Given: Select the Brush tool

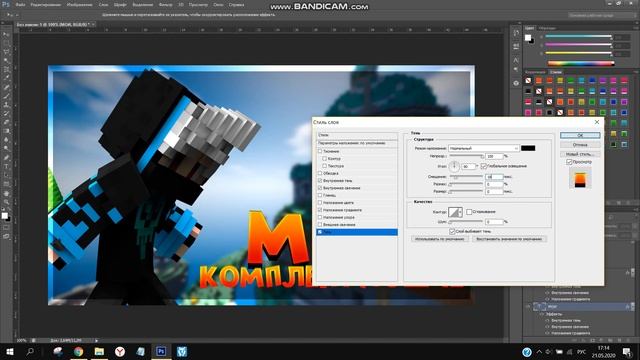Looking at the screenshot, I should (x=6, y=96).
